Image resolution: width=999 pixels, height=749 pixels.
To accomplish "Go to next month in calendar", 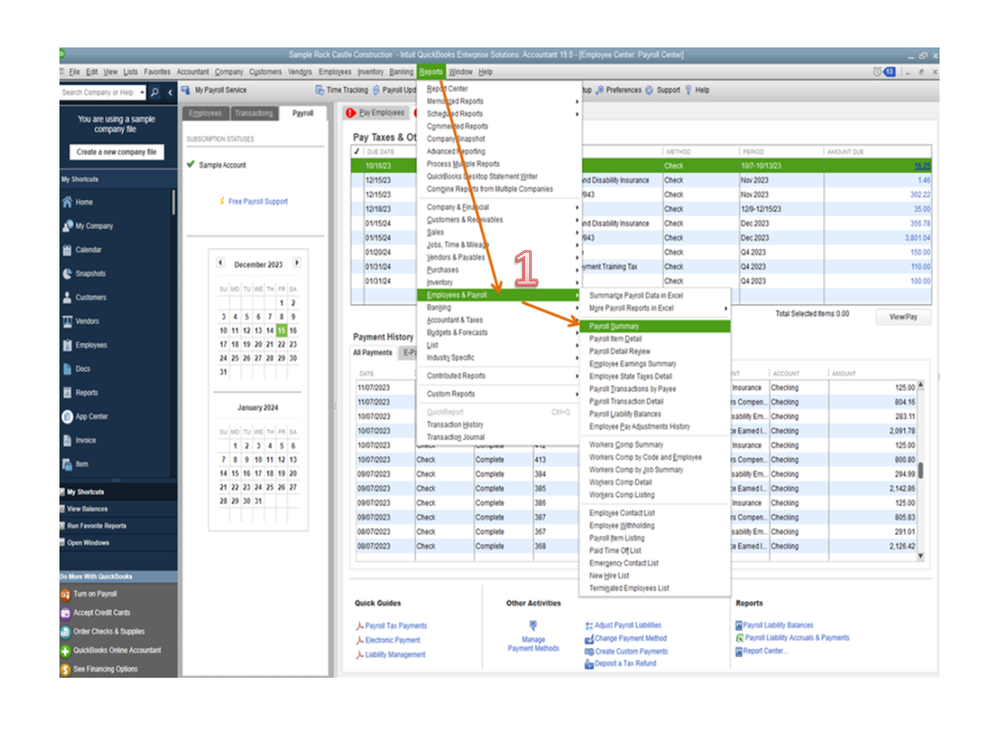I will click(296, 263).
